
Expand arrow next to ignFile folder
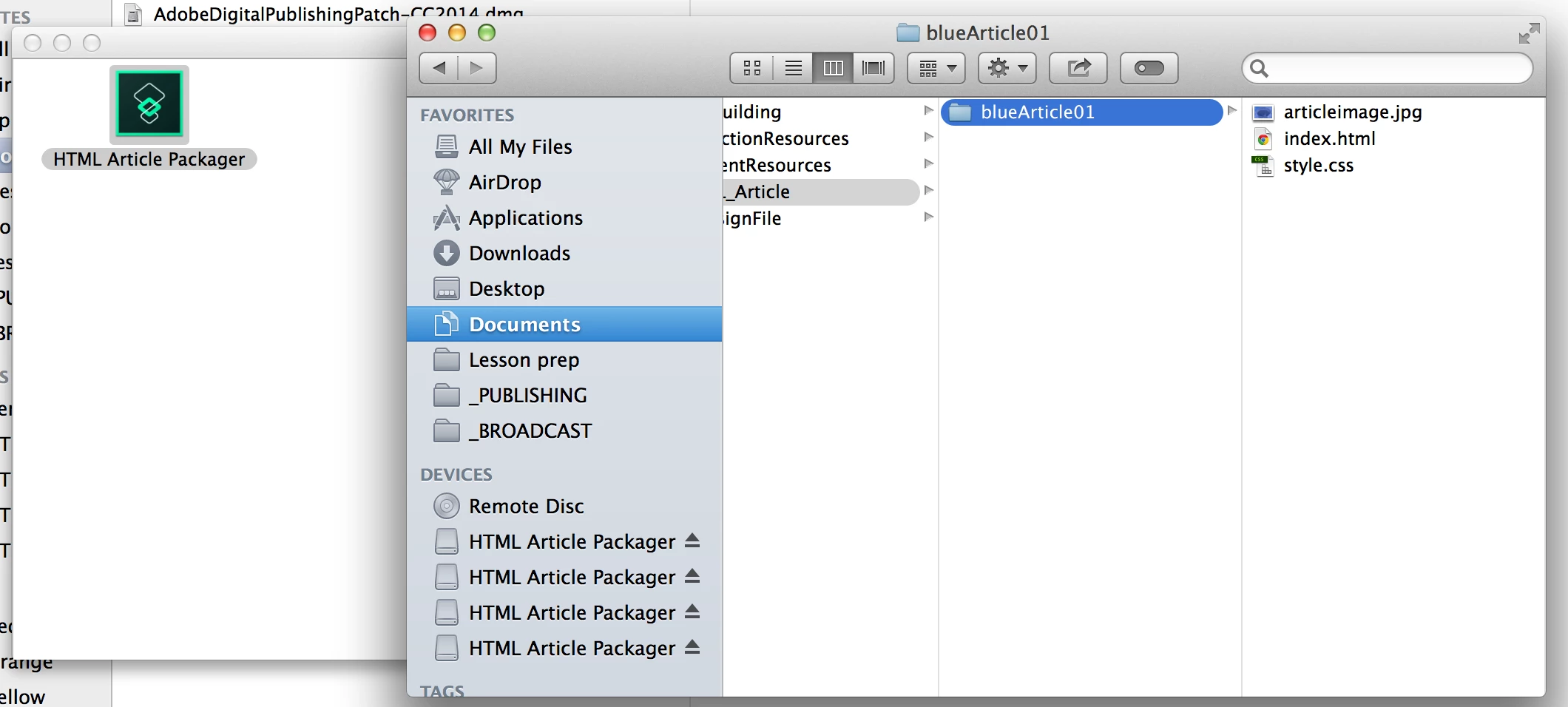(x=929, y=217)
